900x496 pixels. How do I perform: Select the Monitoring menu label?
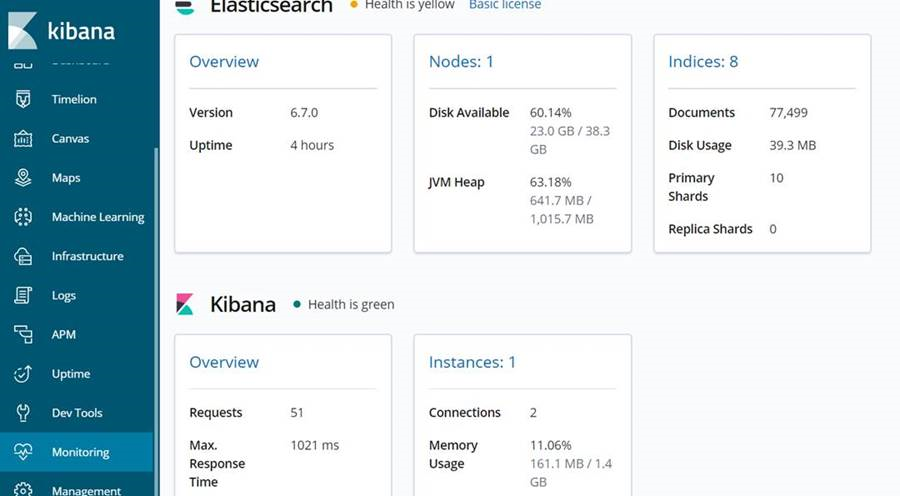[x=80, y=452]
